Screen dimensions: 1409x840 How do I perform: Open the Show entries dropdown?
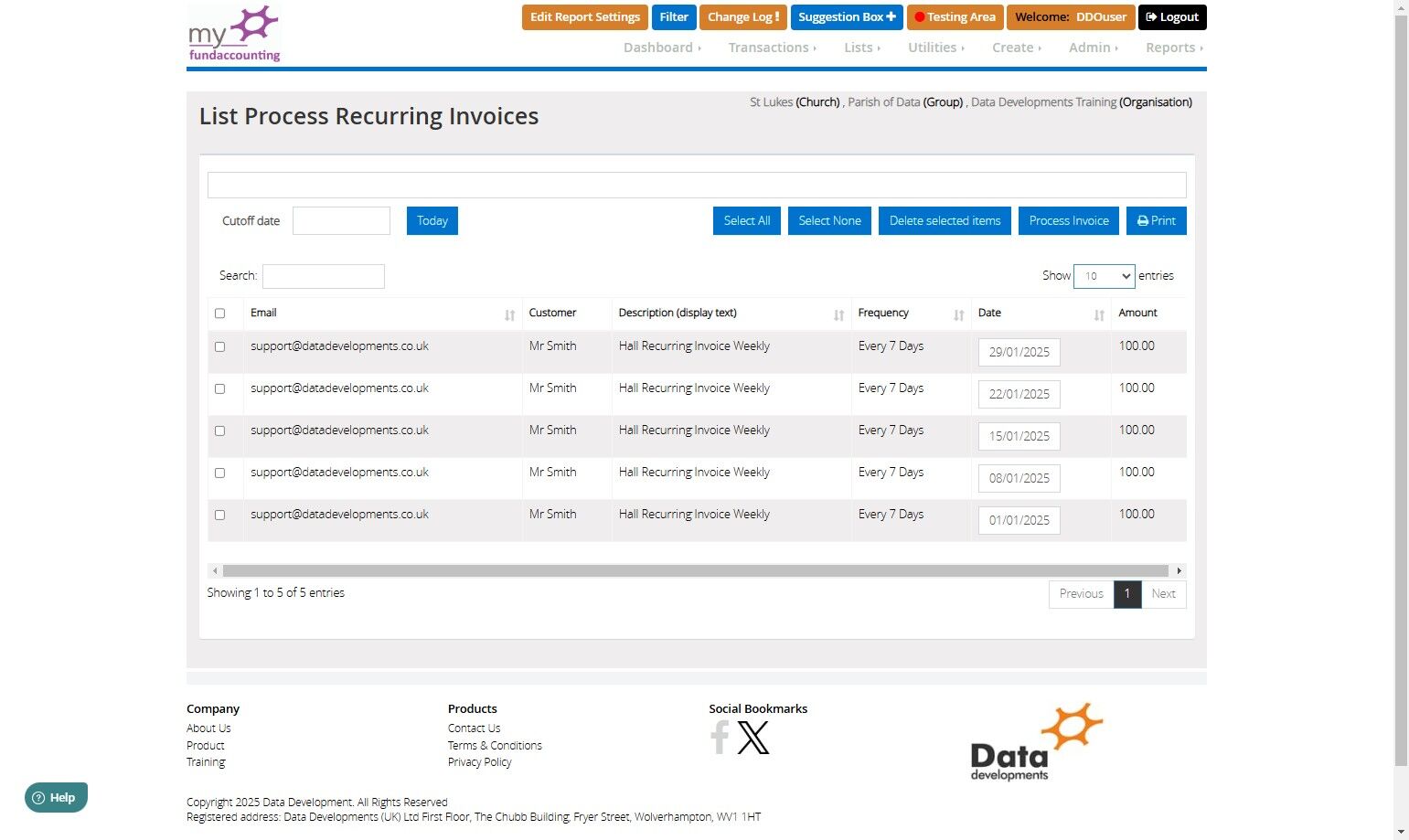[1105, 276]
